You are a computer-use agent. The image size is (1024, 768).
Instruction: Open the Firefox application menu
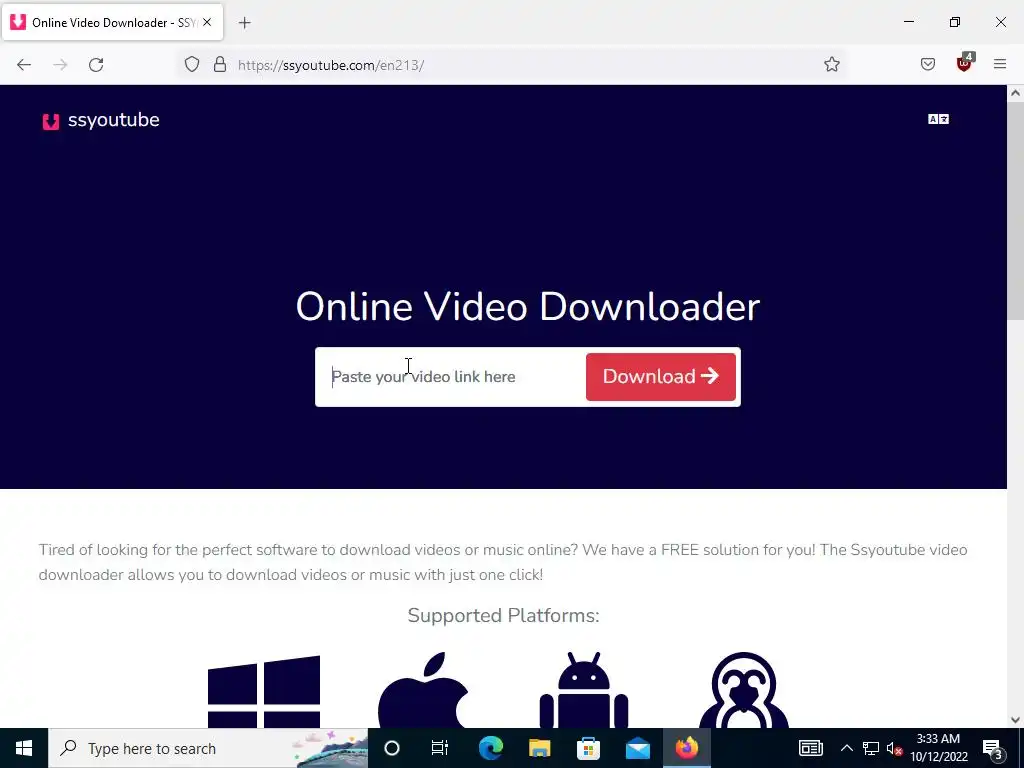999,64
